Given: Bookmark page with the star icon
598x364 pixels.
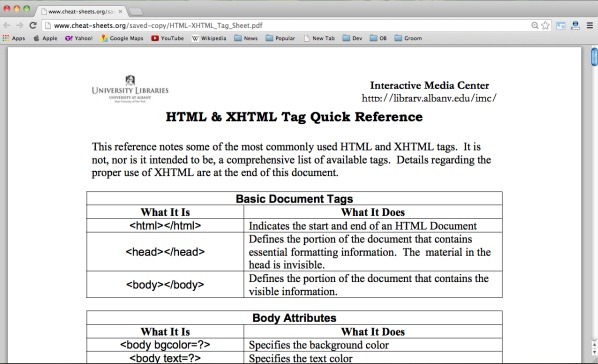Looking at the screenshot, I should [x=545, y=26].
